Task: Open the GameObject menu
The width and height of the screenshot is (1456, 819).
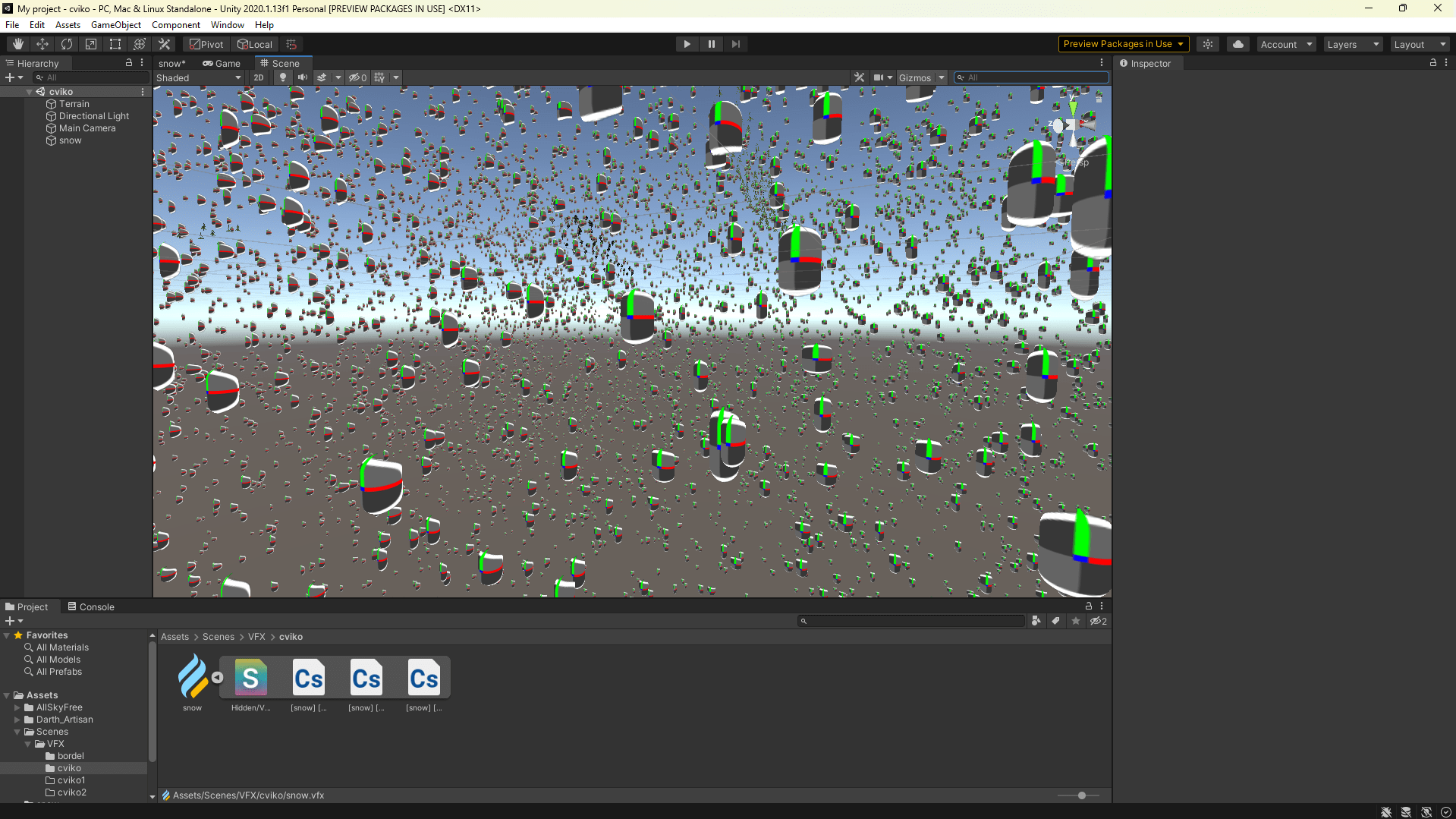Action: pos(115,24)
